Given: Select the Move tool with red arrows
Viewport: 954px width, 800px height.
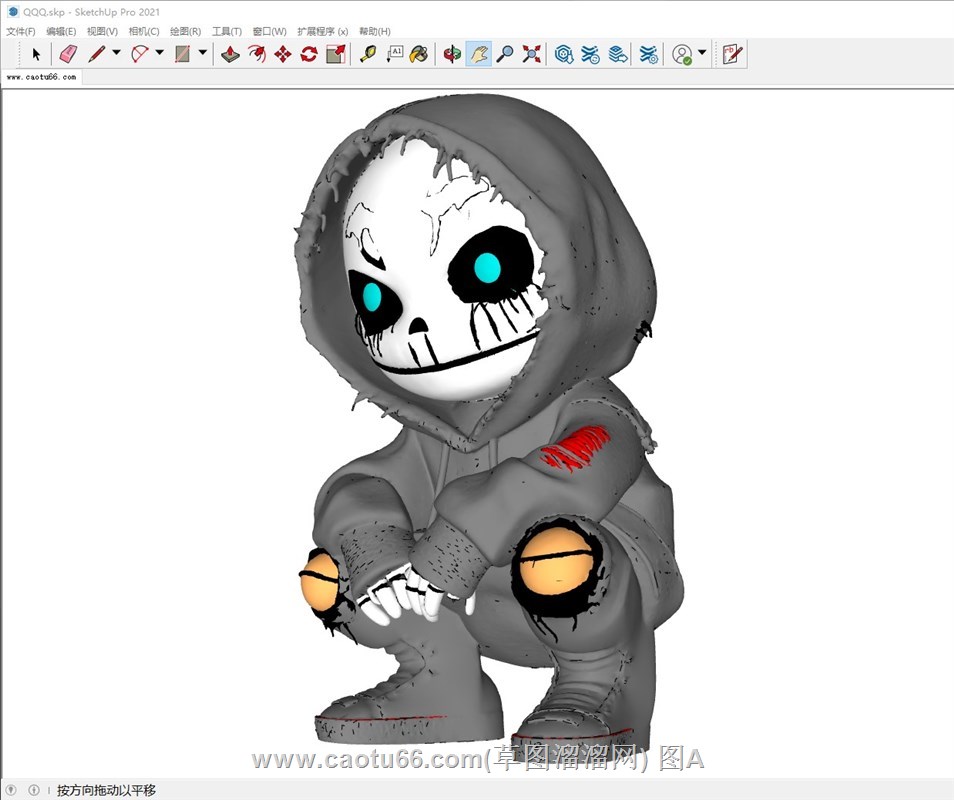Looking at the screenshot, I should coord(282,54).
